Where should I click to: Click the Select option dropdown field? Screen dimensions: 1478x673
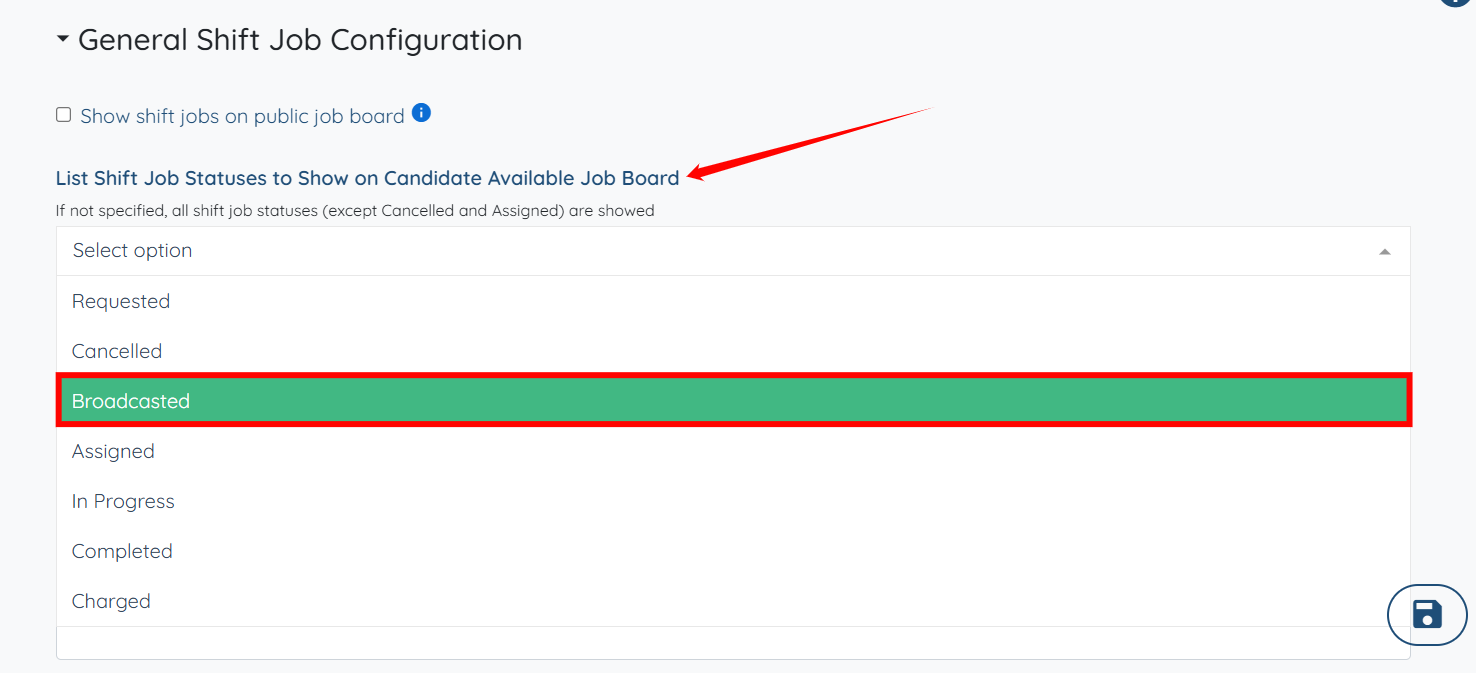[700, 251]
